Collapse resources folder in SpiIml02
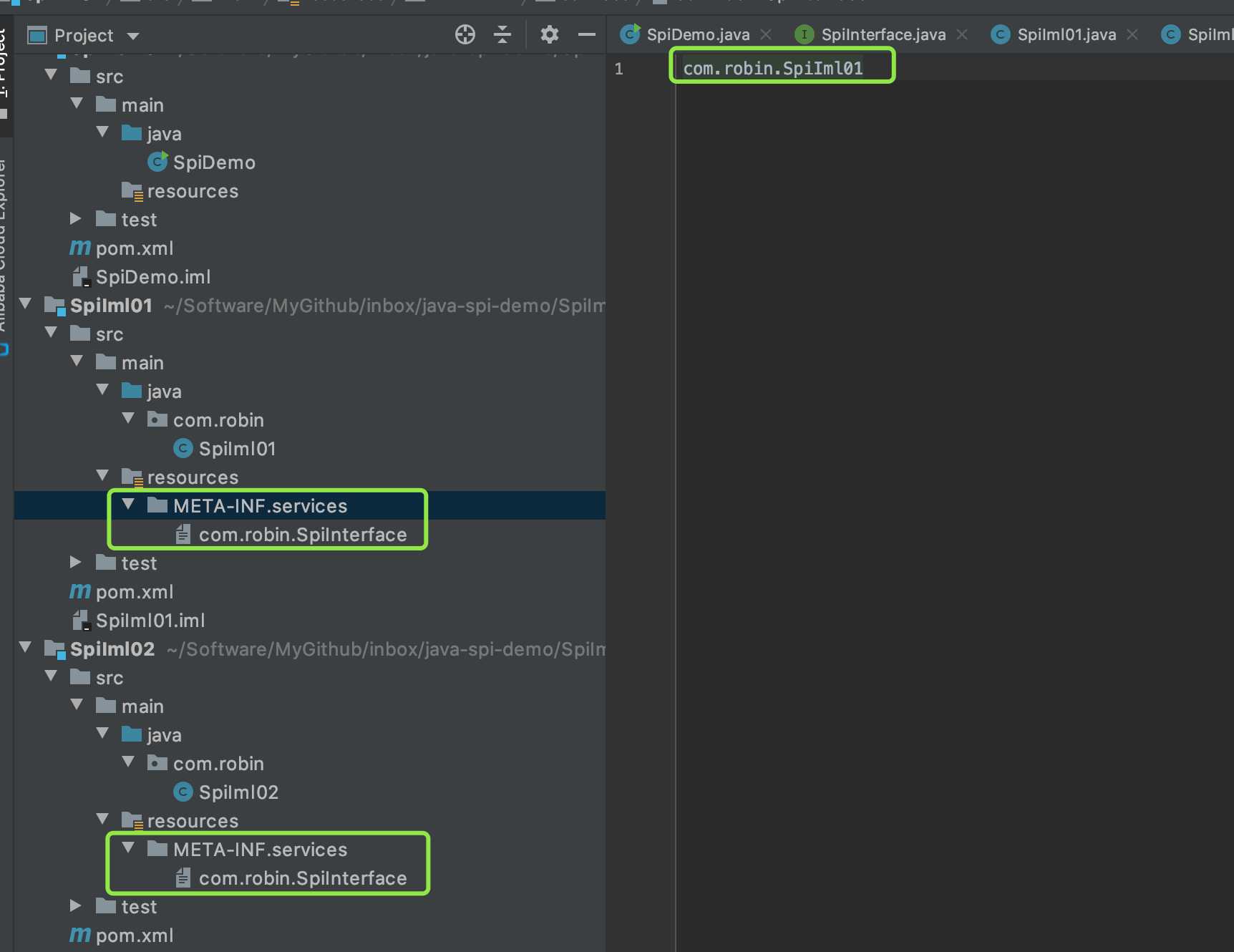 103,820
